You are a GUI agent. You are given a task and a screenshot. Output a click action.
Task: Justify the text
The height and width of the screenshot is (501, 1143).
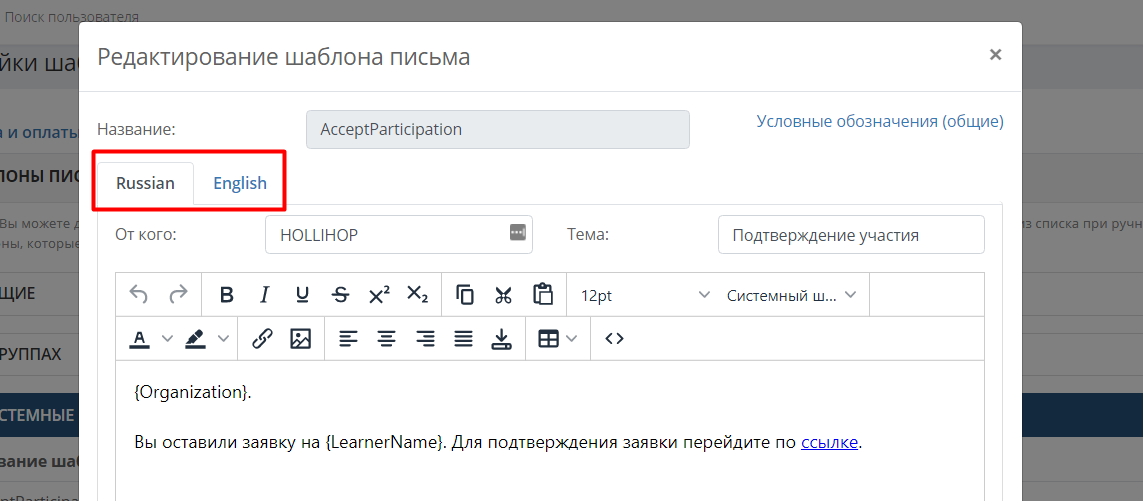click(463, 338)
